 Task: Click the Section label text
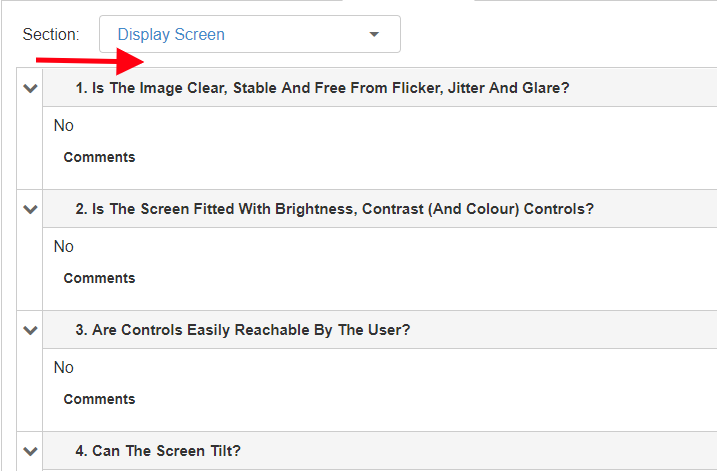coord(50,34)
